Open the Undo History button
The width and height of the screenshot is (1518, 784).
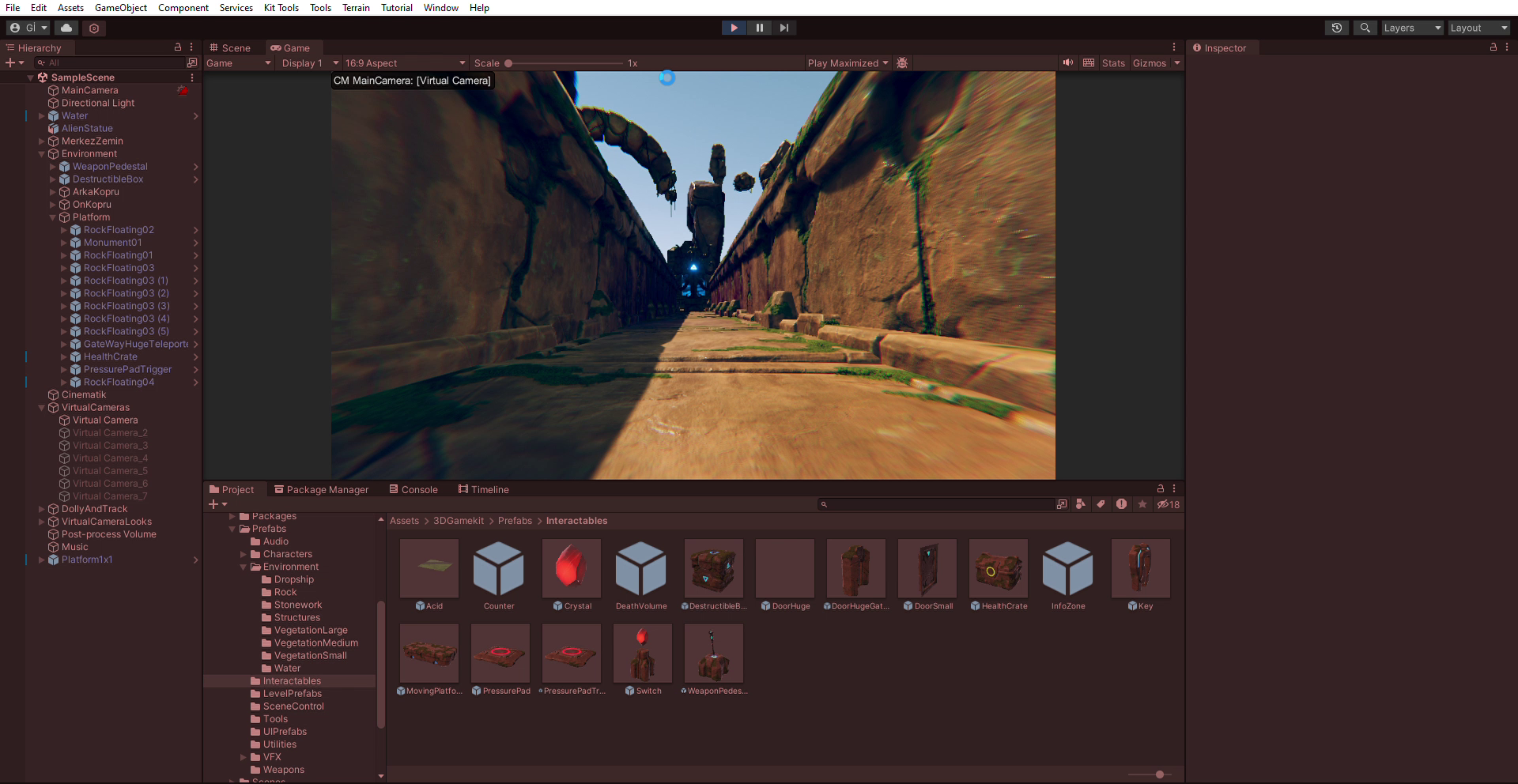(x=1336, y=28)
